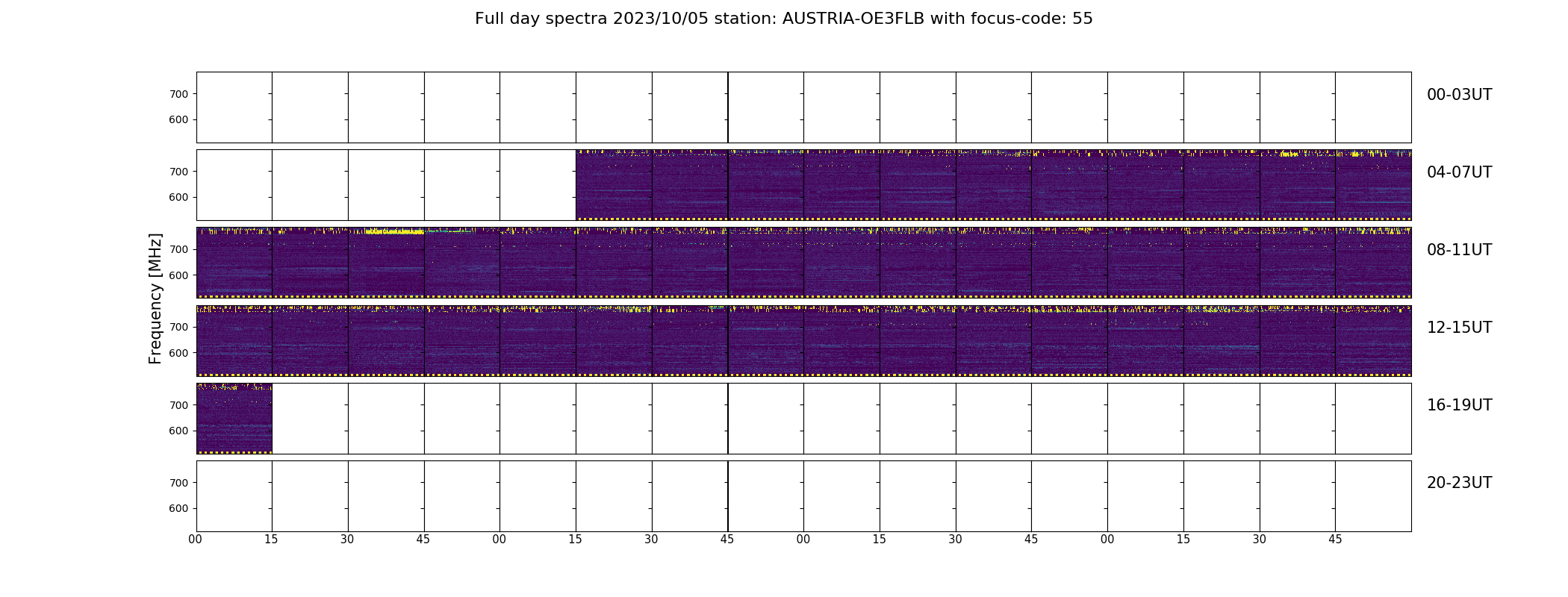
Task: Click the 700 tick label of the 00-03UT row
Action: [x=179, y=94]
